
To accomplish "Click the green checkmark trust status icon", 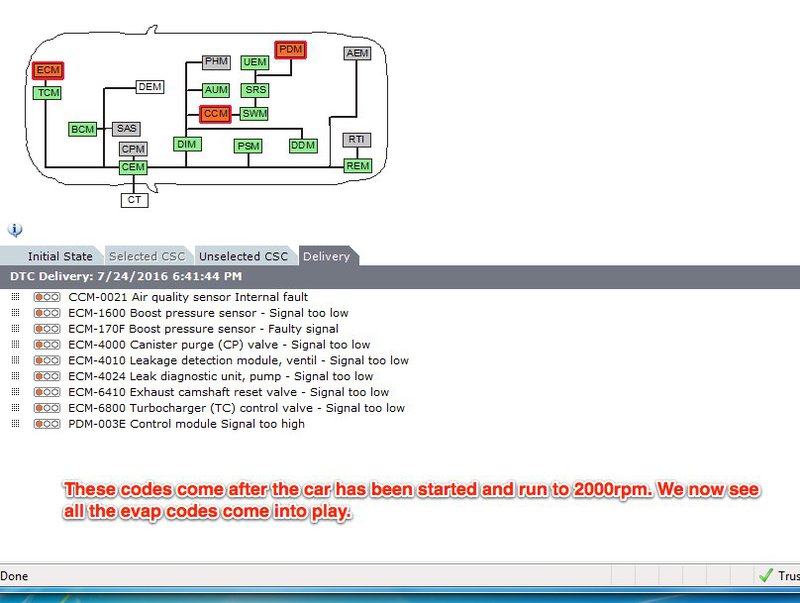I will coord(766,576).
